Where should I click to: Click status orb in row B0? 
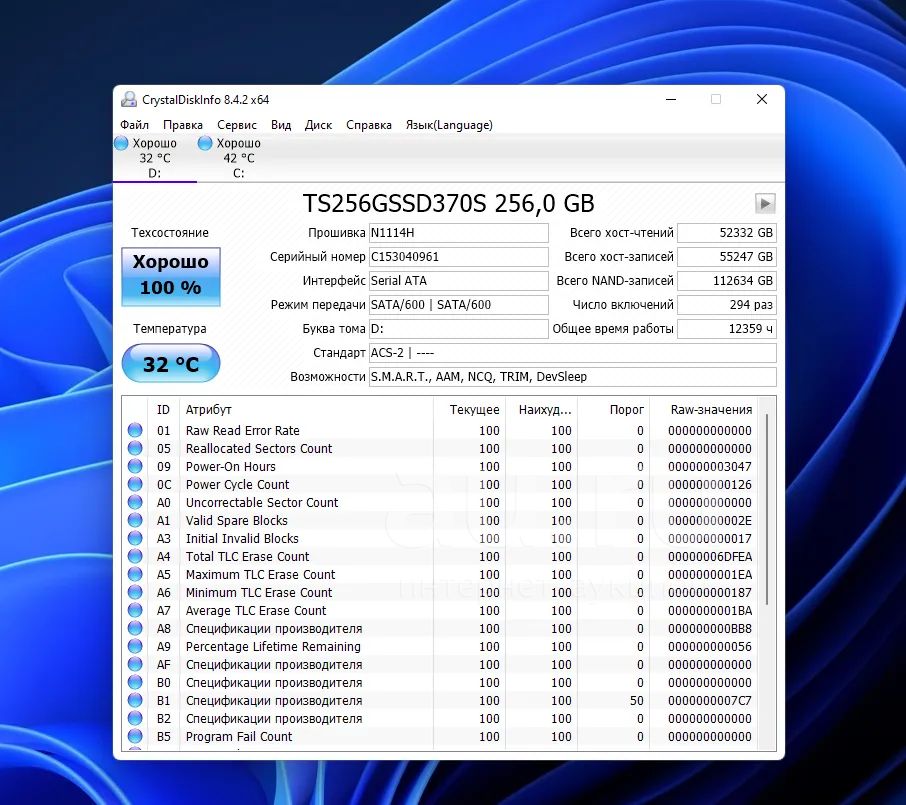pos(135,682)
